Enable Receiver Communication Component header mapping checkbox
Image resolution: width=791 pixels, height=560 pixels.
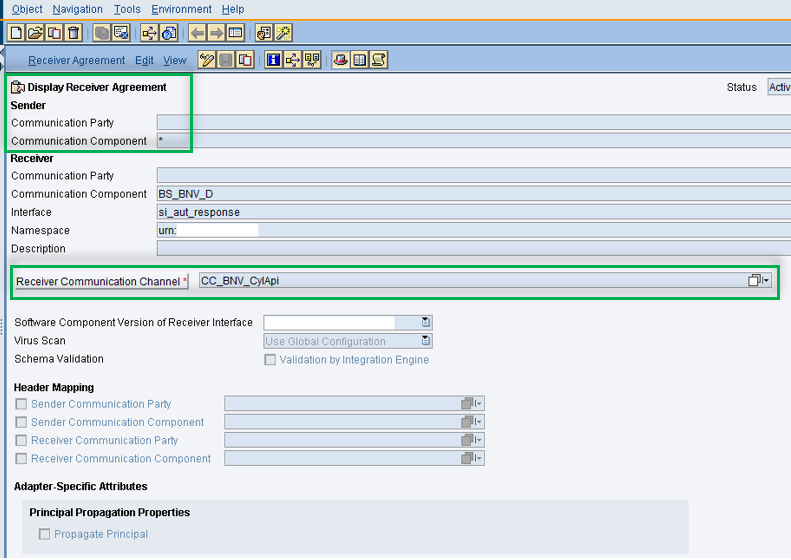(x=21, y=459)
